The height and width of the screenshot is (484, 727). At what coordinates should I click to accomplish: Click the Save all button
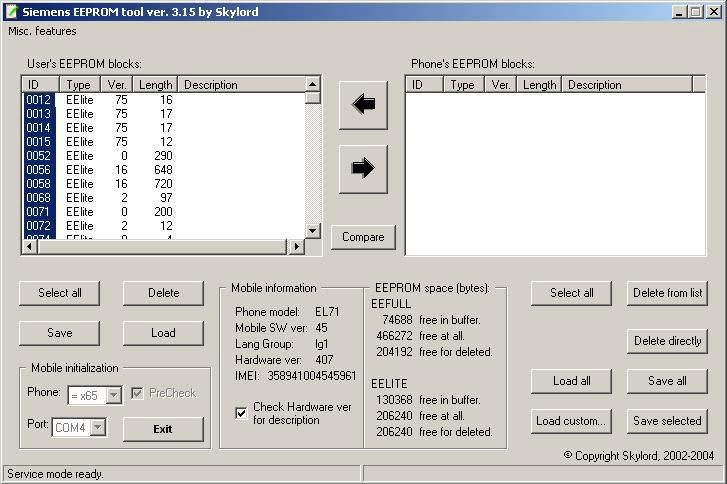pos(667,381)
